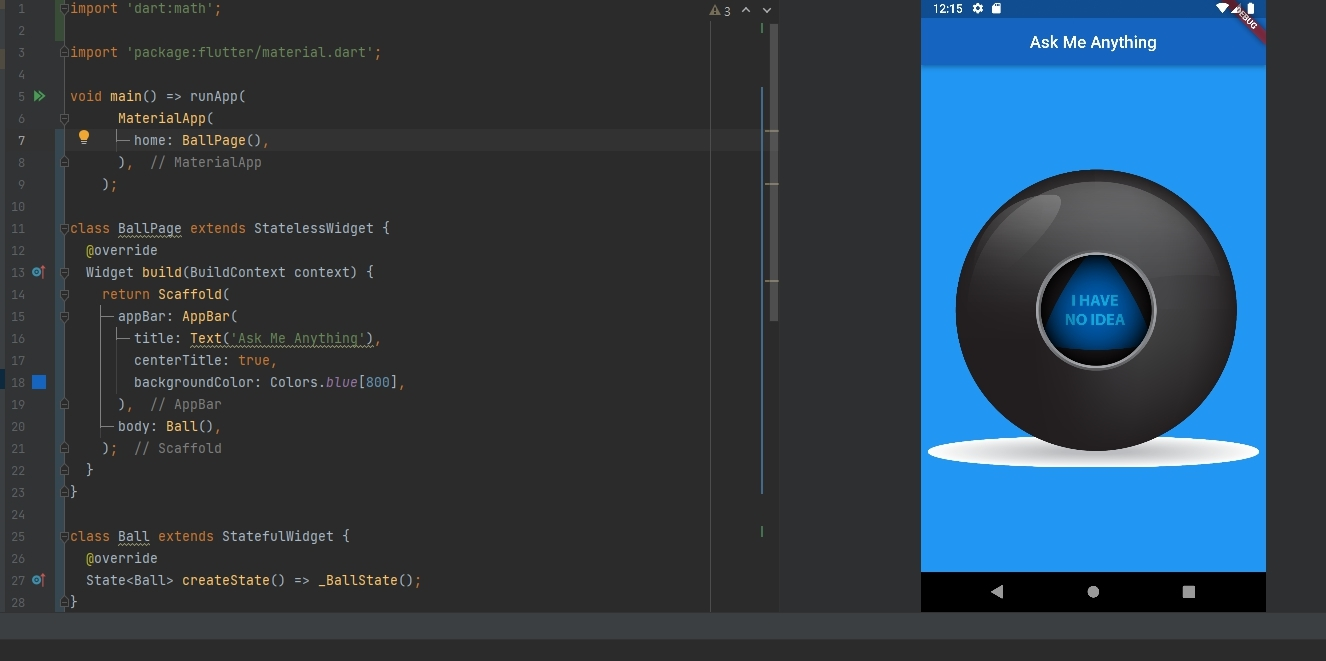Click 'runApp(' on line 5
Image resolution: width=1326 pixels, height=661 pixels.
[218, 96]
